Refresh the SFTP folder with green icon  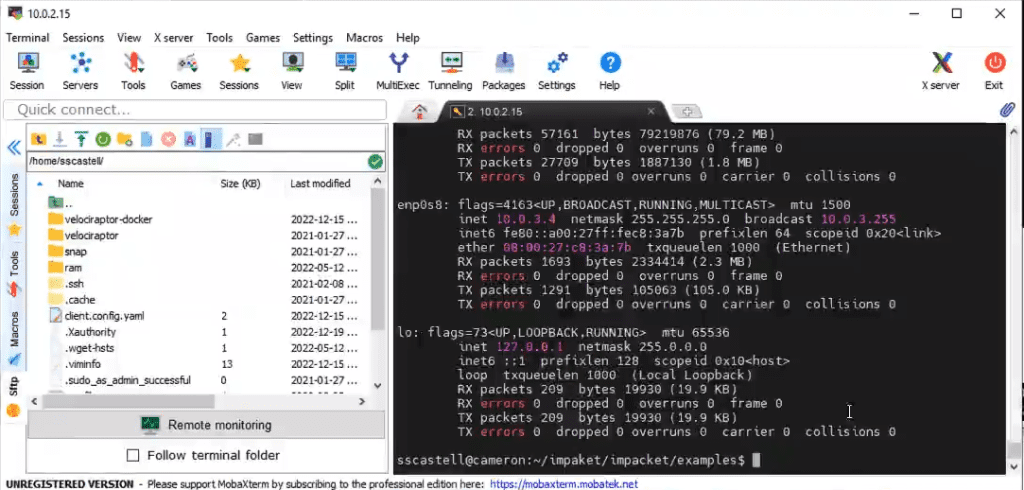pos(103,139)
